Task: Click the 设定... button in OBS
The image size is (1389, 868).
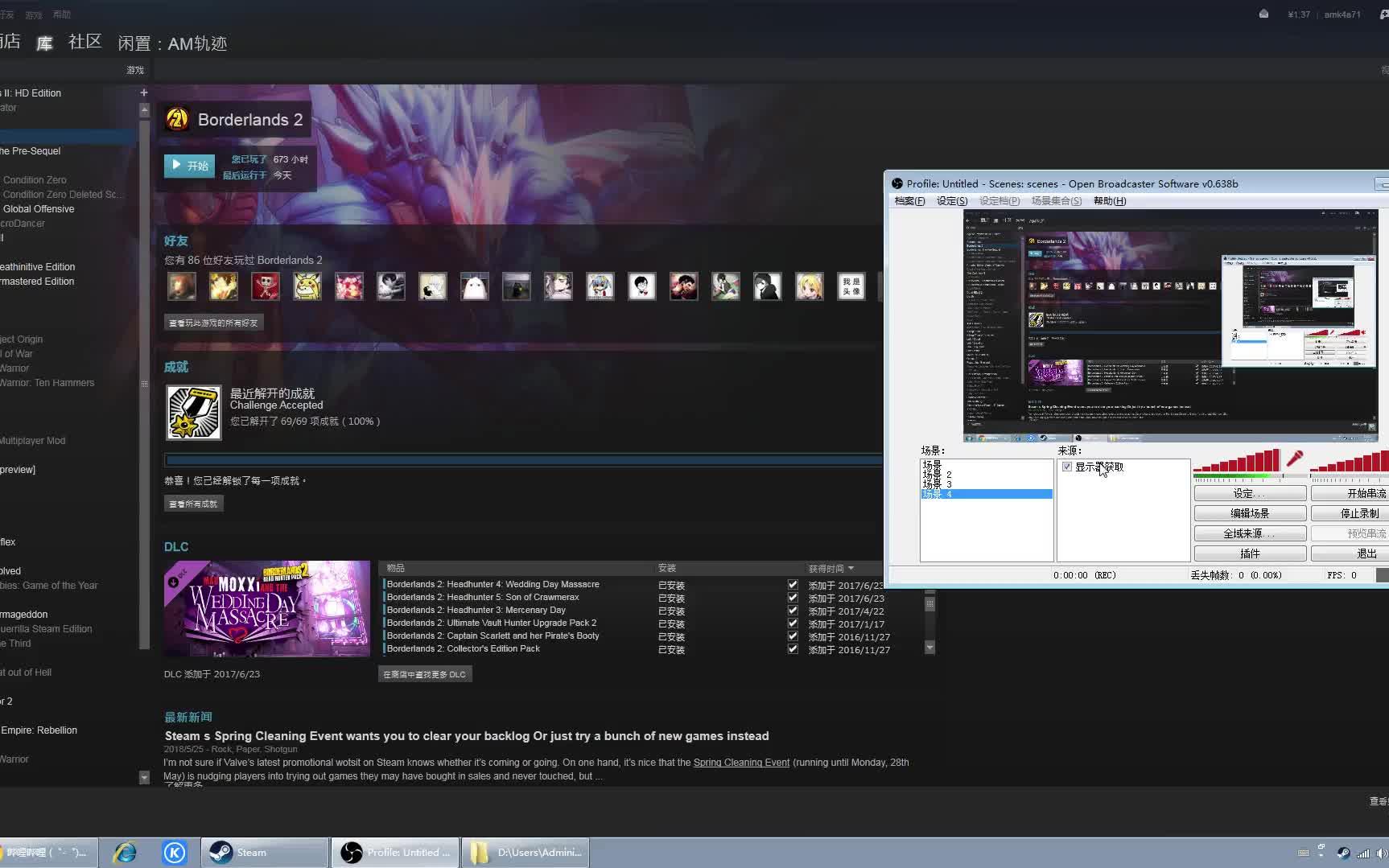Action: 1250,493
